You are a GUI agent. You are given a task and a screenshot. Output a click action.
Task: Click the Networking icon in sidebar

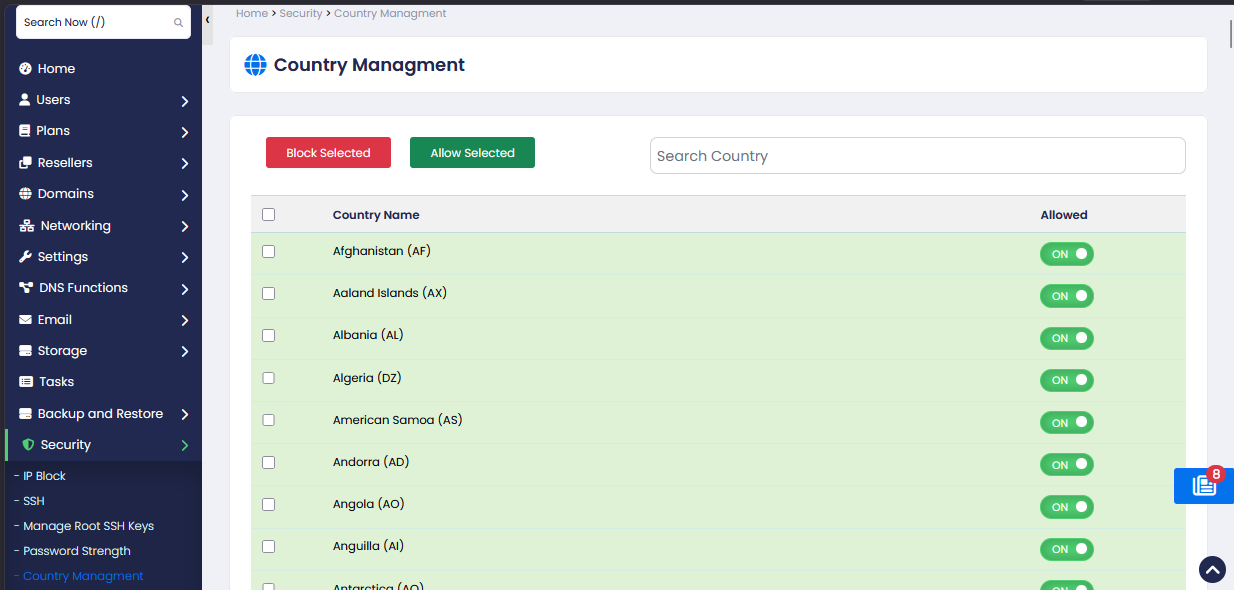[x=27, y=226]
